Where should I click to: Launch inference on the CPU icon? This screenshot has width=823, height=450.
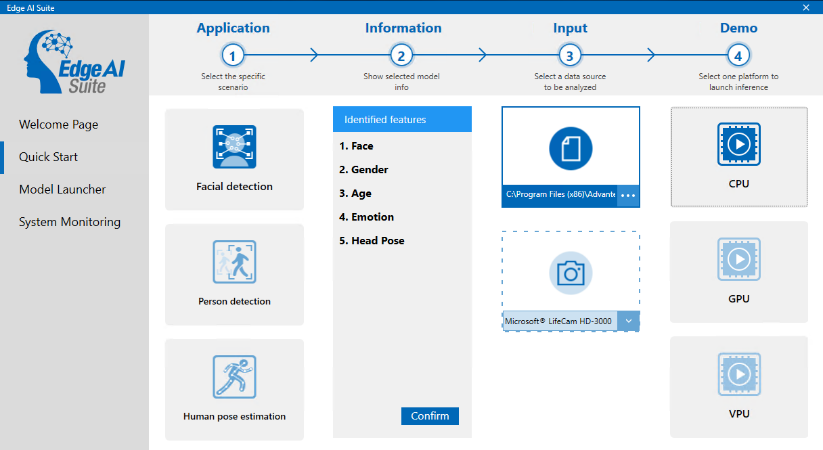[738, 144]
